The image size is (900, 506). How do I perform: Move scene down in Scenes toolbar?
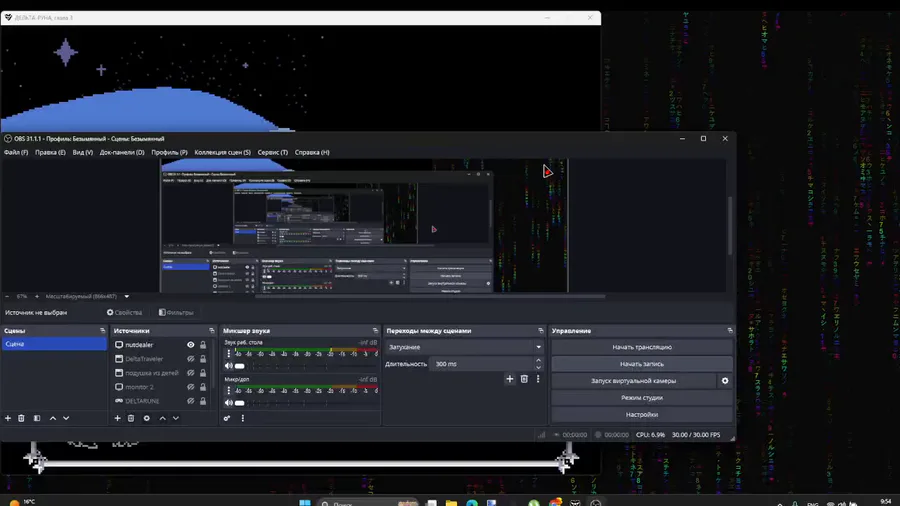coord(66,418)
